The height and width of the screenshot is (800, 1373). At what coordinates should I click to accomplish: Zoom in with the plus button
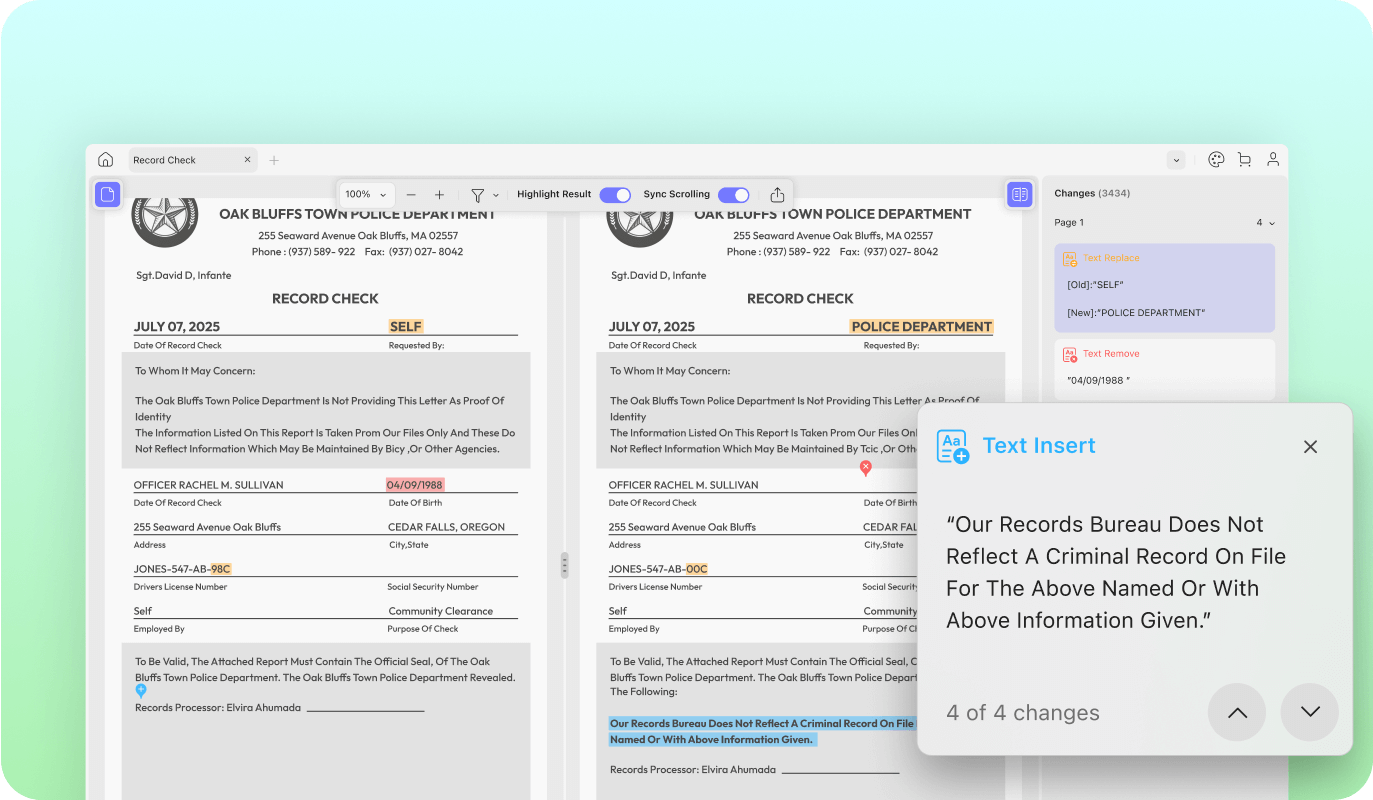(x=439, y=194)
